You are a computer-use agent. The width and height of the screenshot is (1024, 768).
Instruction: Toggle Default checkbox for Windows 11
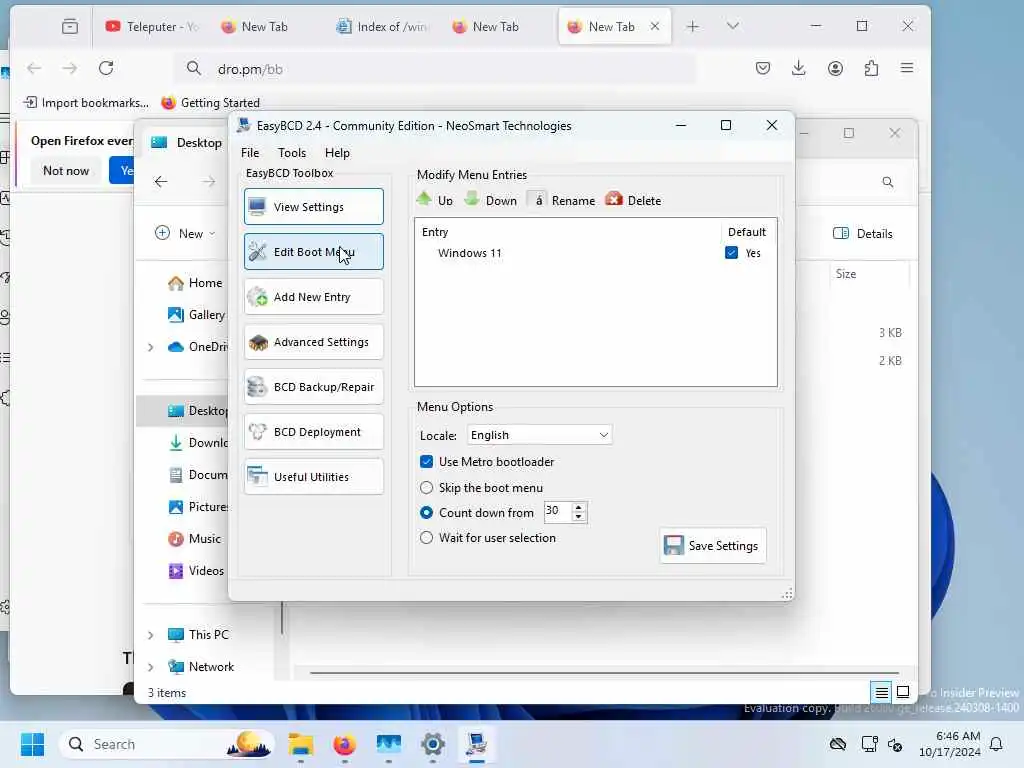coord(731,253)
